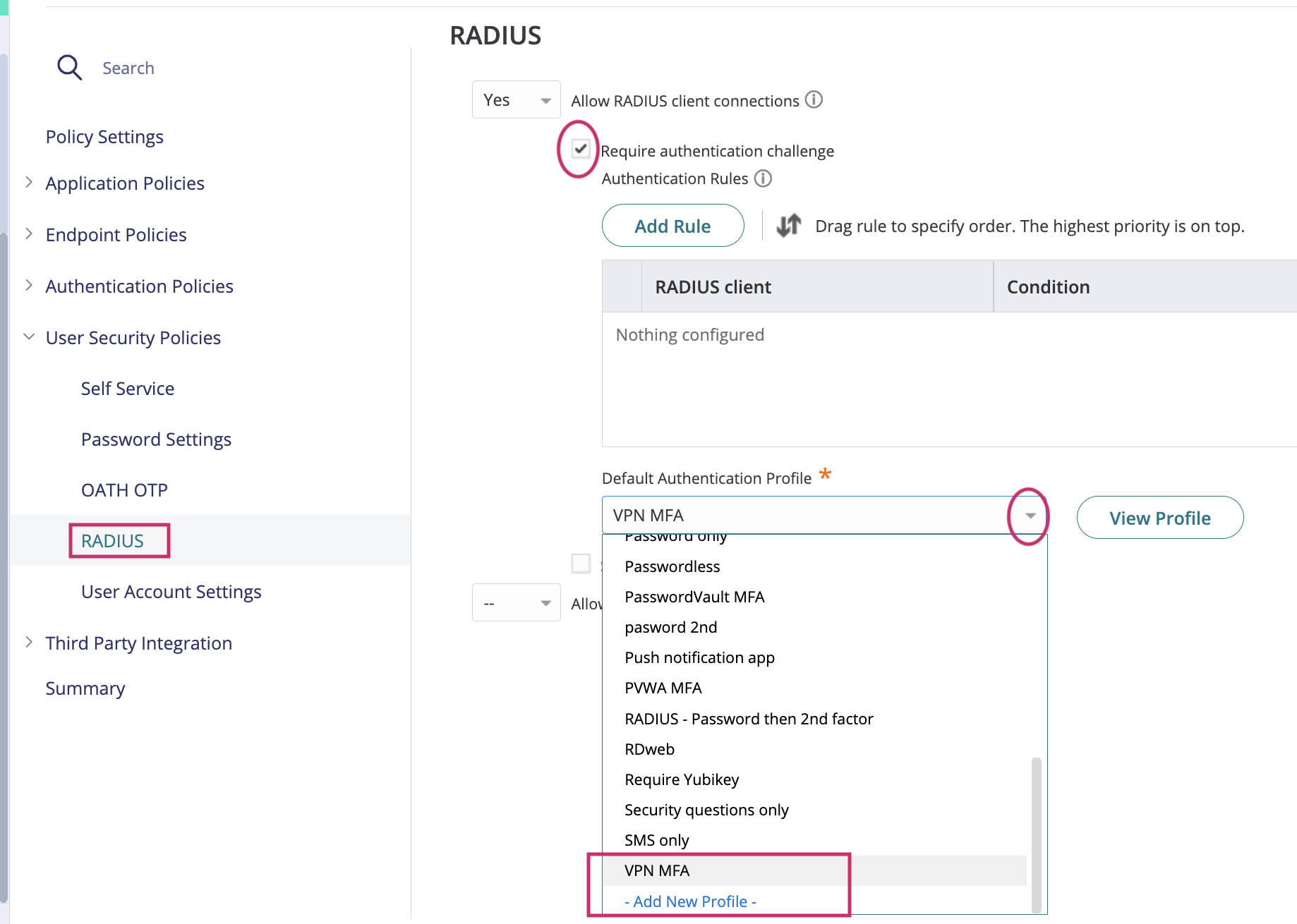Toggle the checkbox left of the profile list
The height and width of the screenshot is (924, 1297).
click(581, 563)
